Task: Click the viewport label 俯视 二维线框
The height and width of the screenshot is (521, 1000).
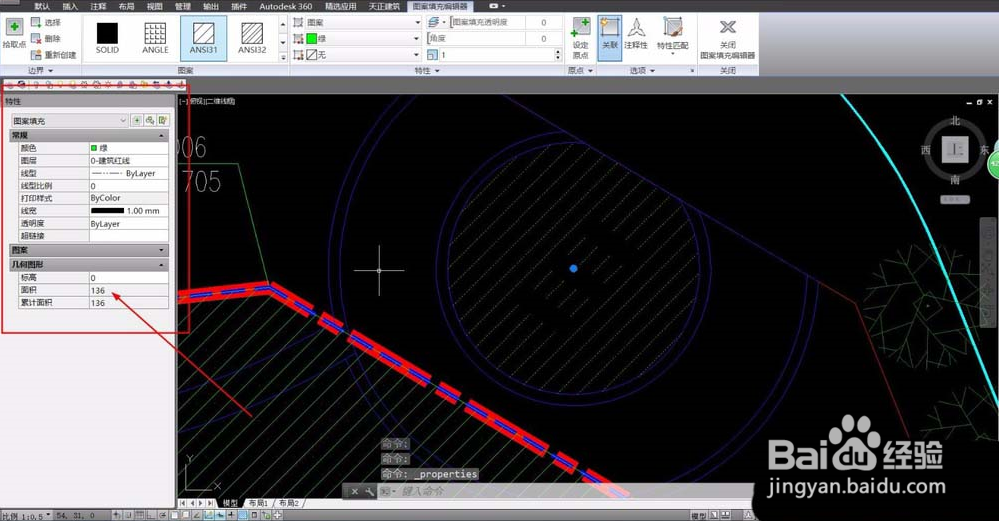Action: click(208, 101)
